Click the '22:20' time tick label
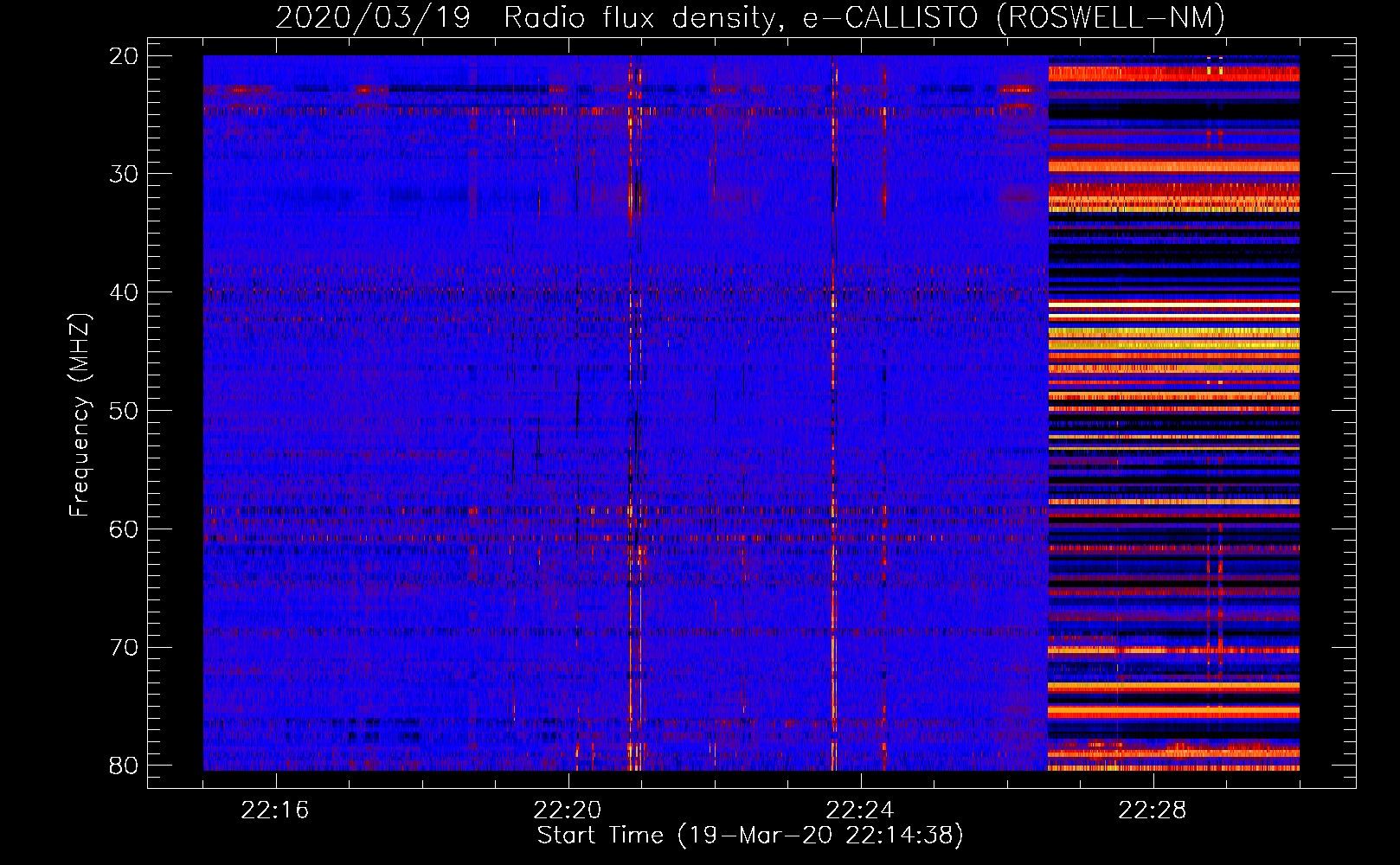The image size is (1400, 865). 568,811
